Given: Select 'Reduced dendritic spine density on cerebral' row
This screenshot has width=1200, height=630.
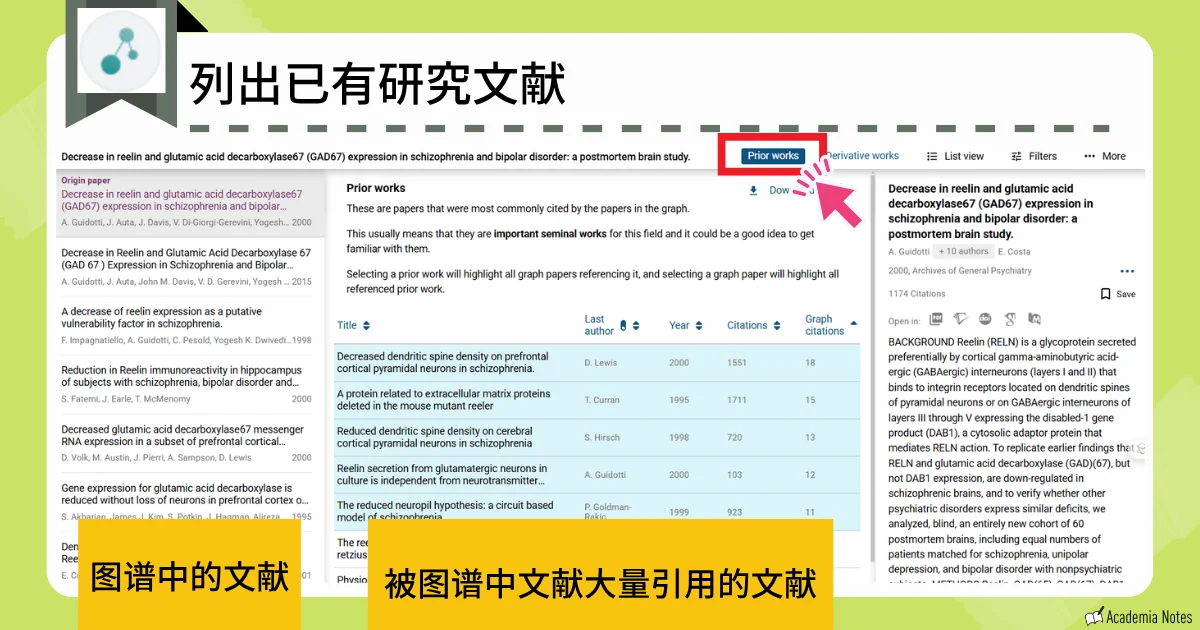Looking at the screenshot, I should (597, 437).
